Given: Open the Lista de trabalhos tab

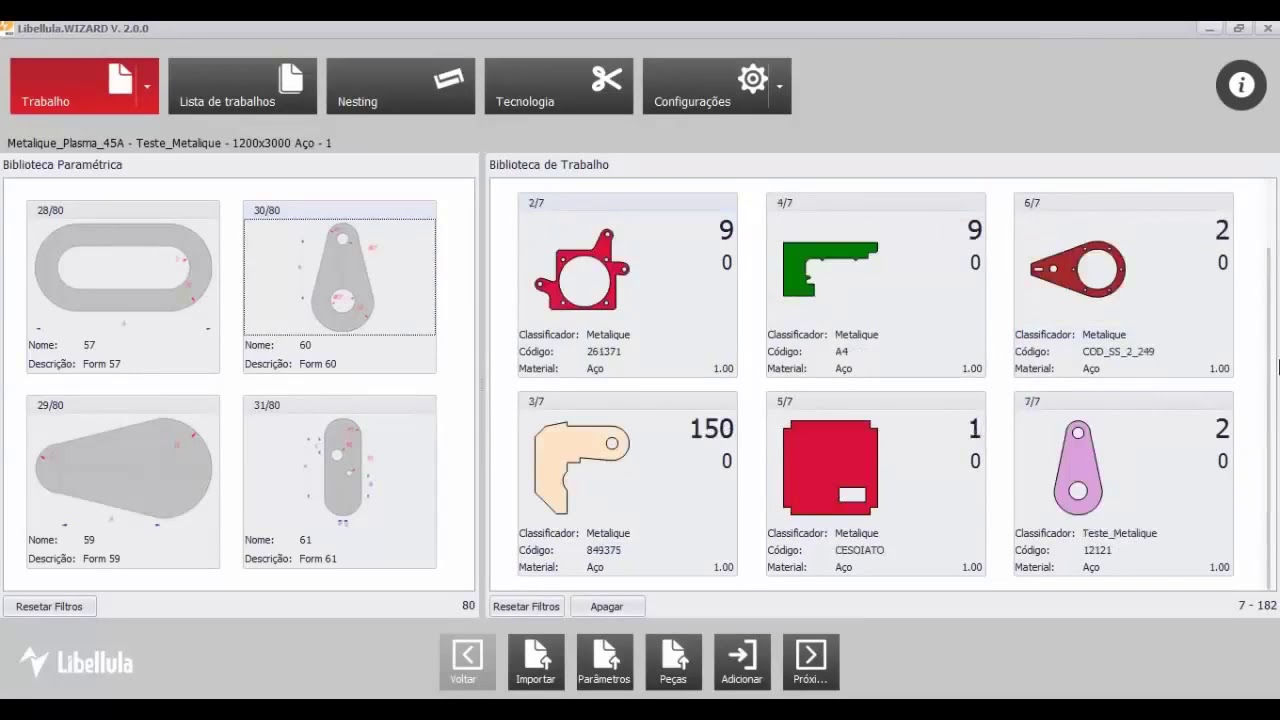Looking at the screenshot, I should [242, 86].
